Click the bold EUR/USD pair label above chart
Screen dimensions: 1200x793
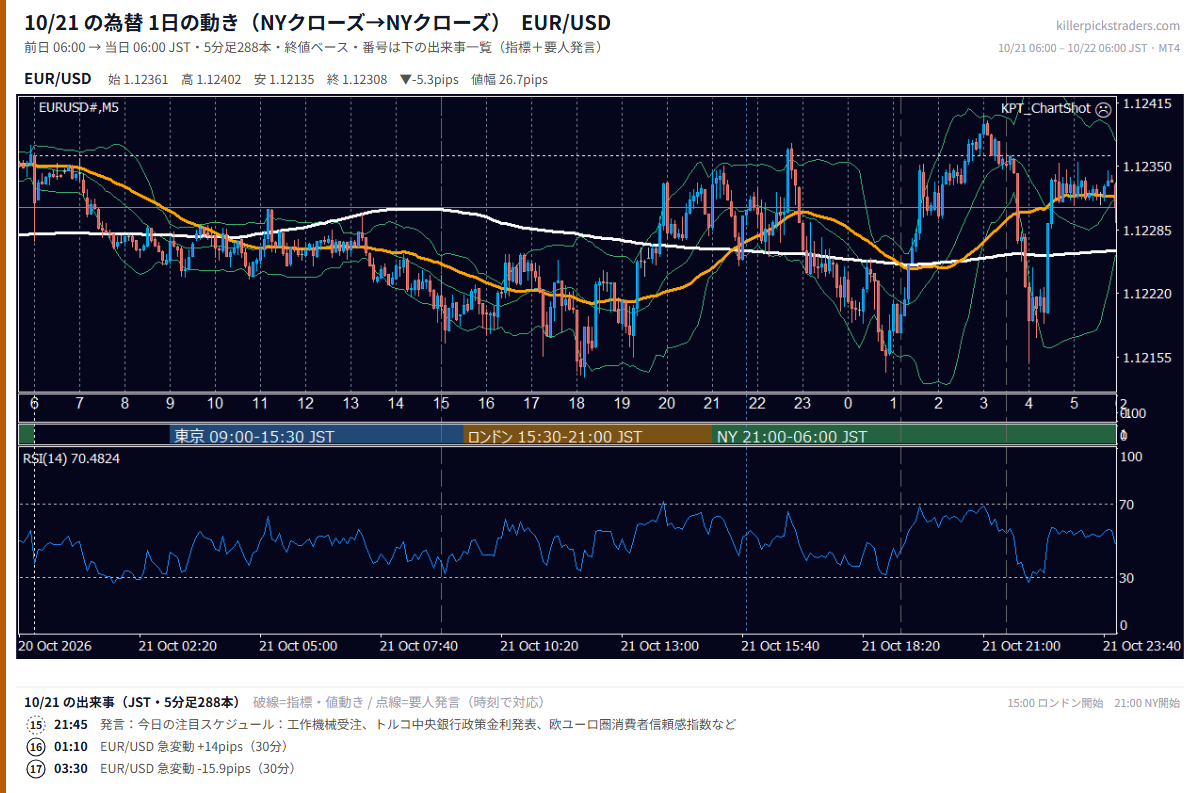58,78
